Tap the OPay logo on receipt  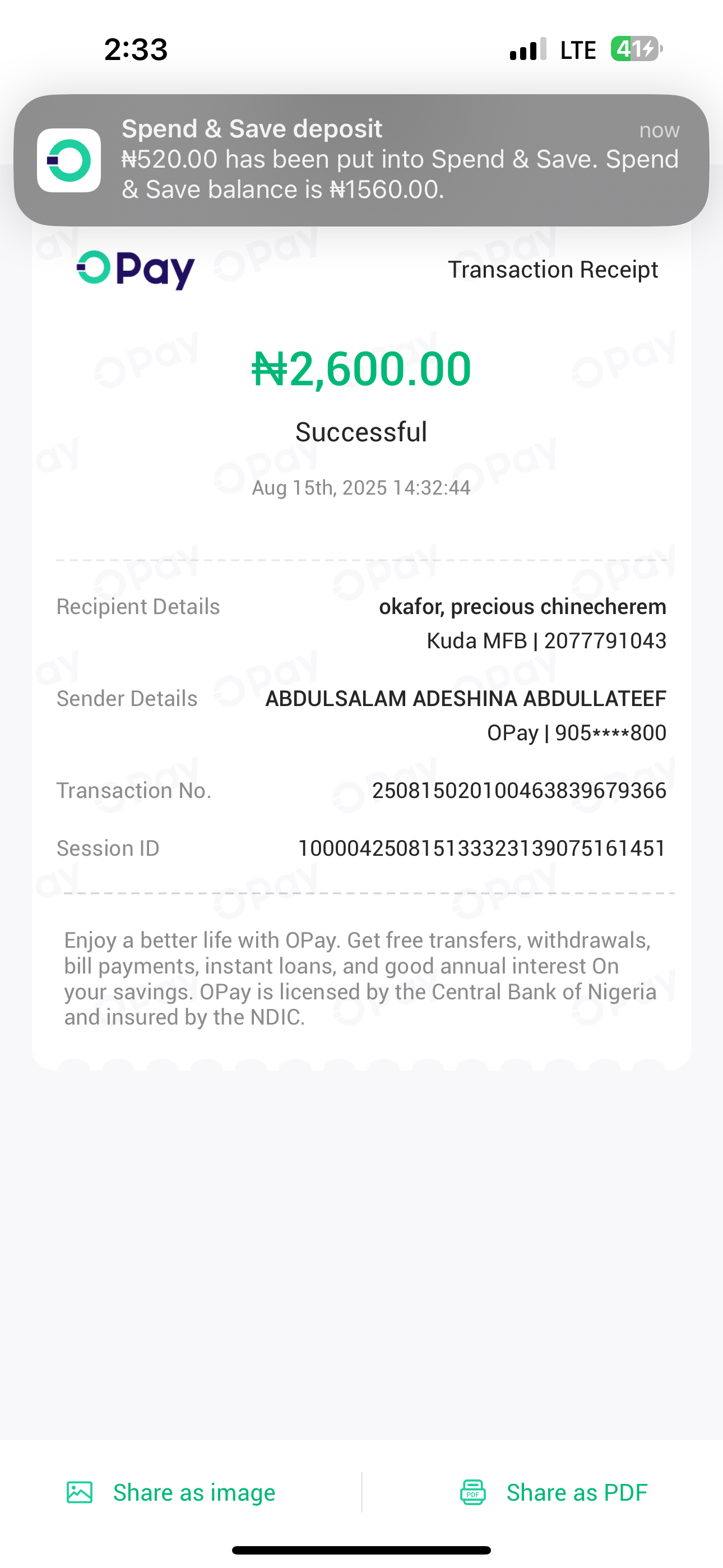coord(136,270)
